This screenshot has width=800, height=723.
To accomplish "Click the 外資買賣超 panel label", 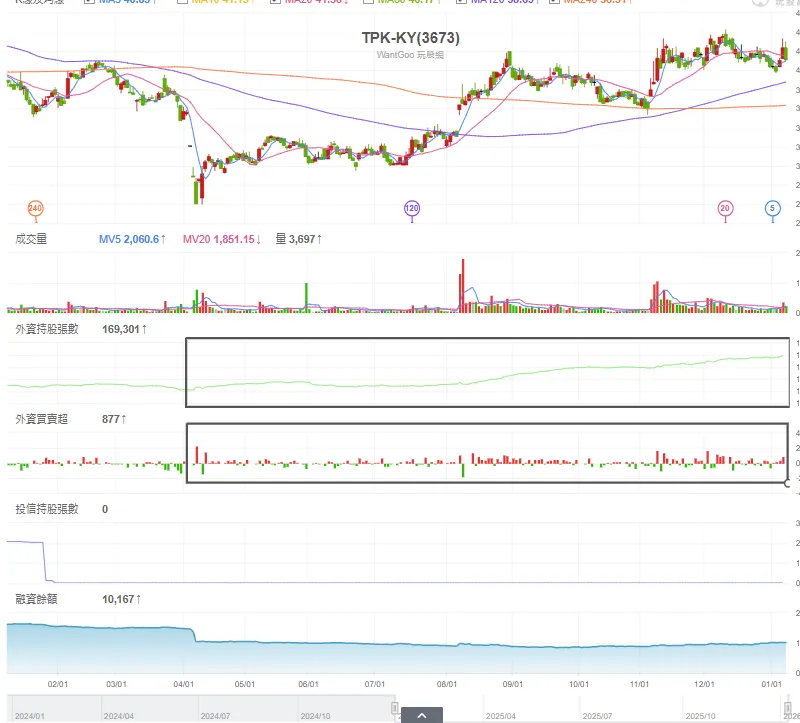I will (x=41, y=419).
